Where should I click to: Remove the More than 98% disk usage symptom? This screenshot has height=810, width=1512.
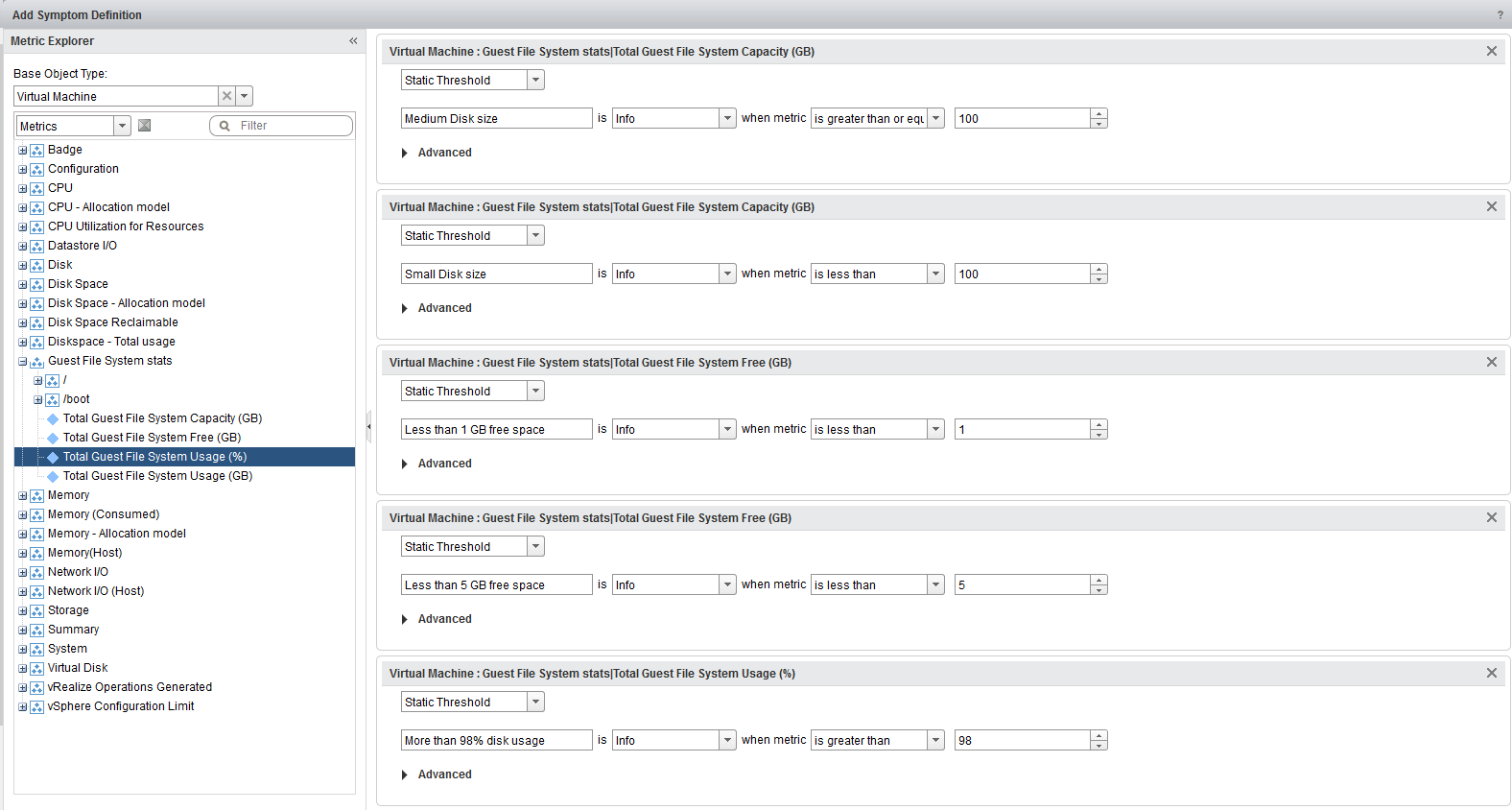[x=1491, y=674]
